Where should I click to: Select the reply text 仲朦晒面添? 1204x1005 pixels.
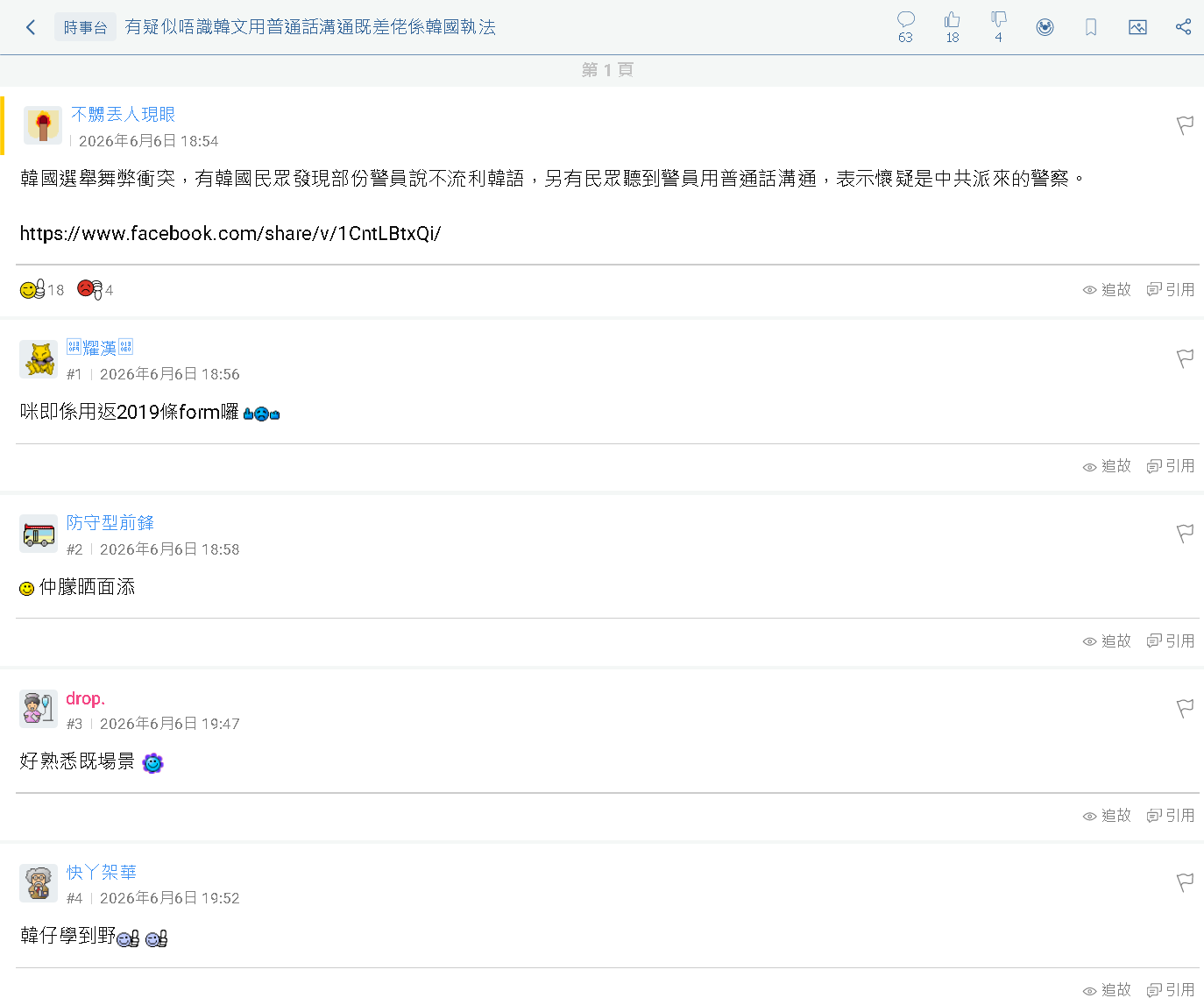click(x=87, y=587)
